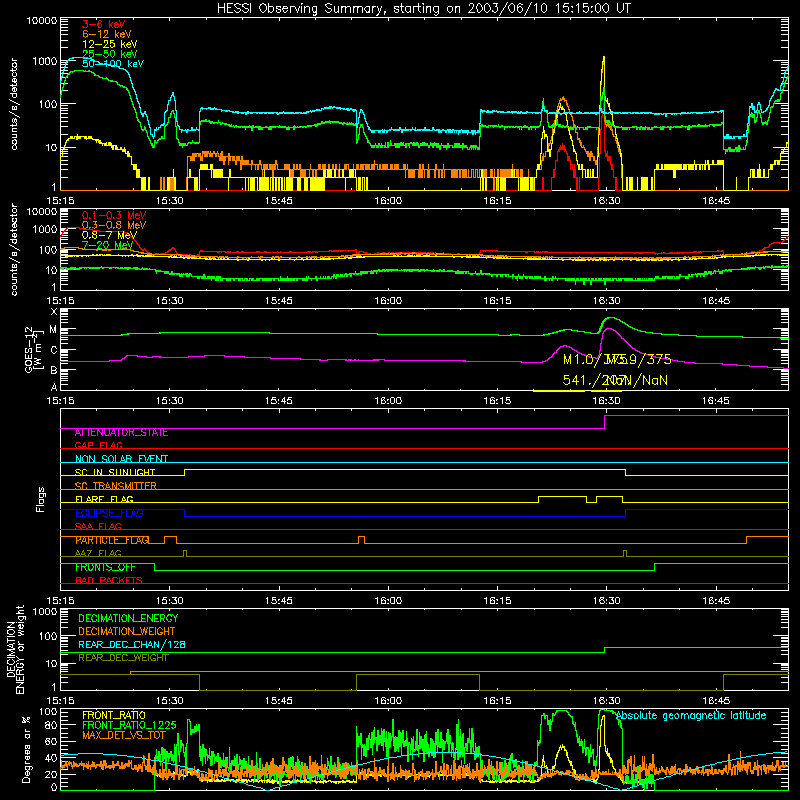Click the DECIMATION_WEIGHT legend label
The height and width of the screenshot is (800, 800).
(x=127, y=631)
